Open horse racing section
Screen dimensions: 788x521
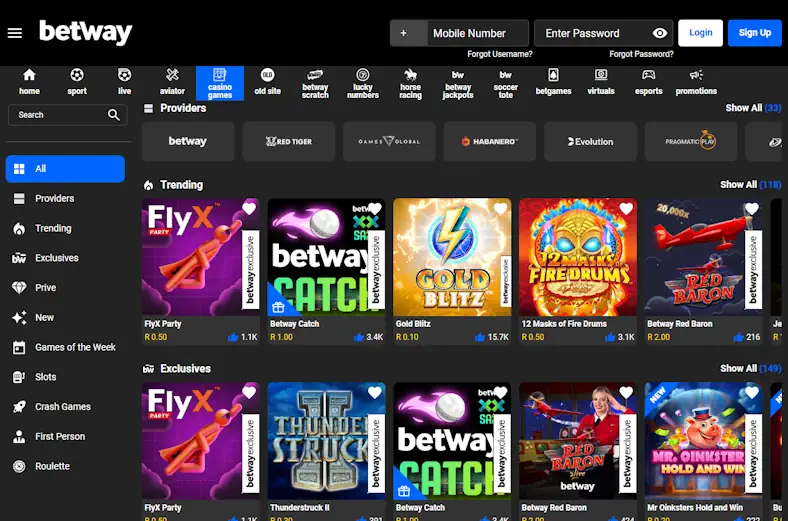411,83
